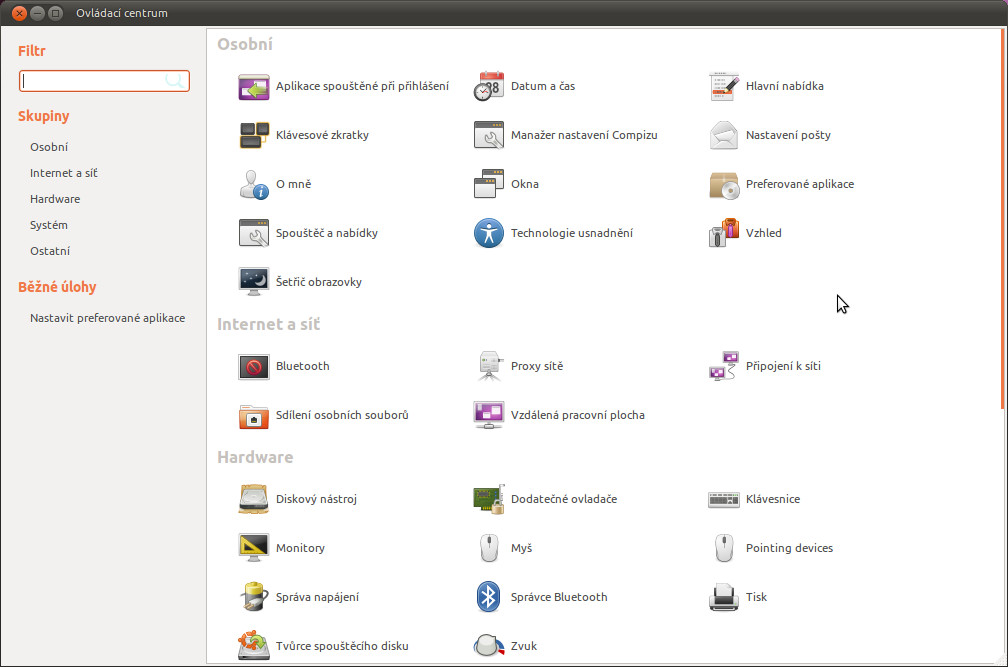This screenshot has height=667, width=1008.
Task: Select the Osobní group in sidebar
Action: [x=49, y=147]
